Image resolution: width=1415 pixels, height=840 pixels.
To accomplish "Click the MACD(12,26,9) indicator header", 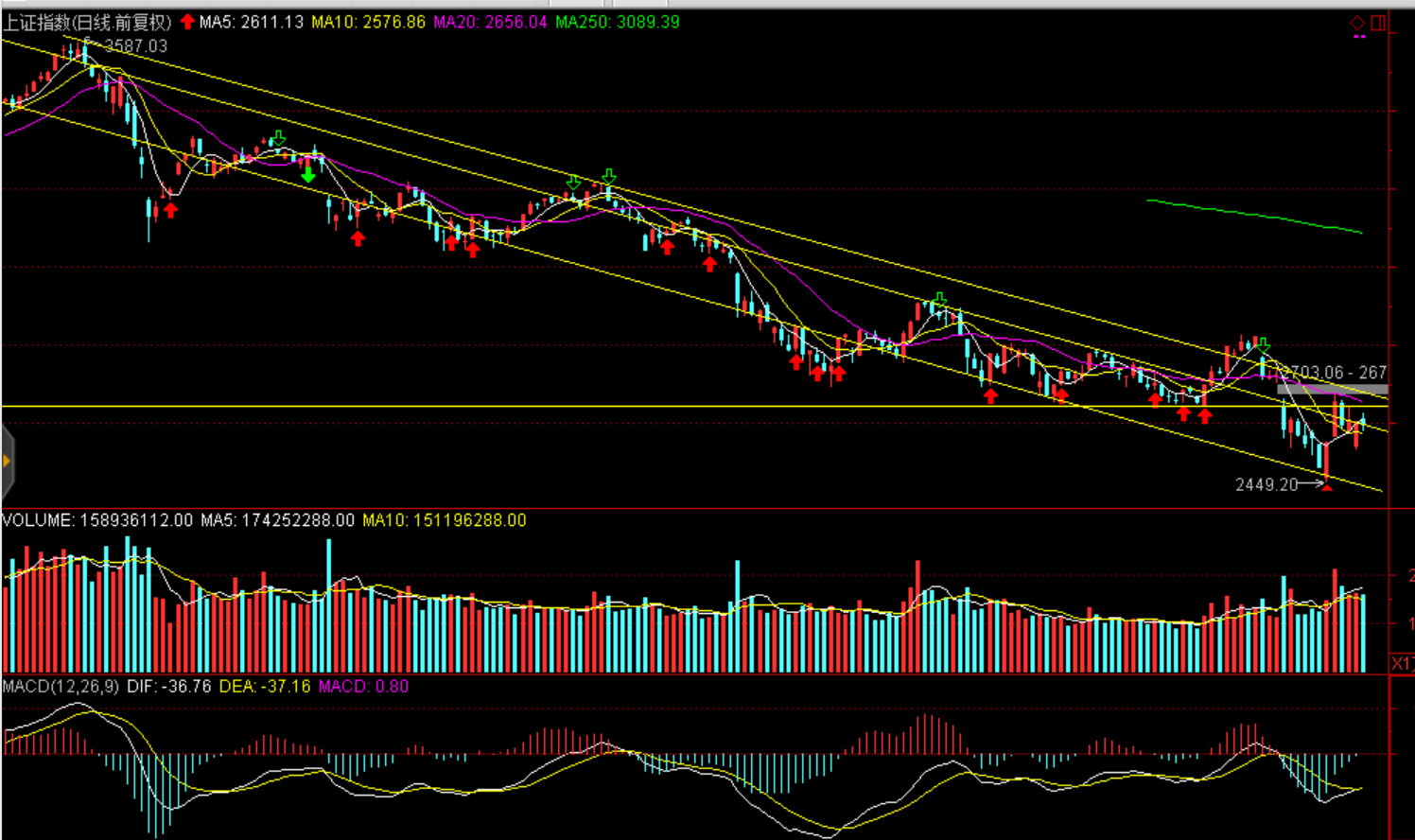I will (x=61, y=686).
